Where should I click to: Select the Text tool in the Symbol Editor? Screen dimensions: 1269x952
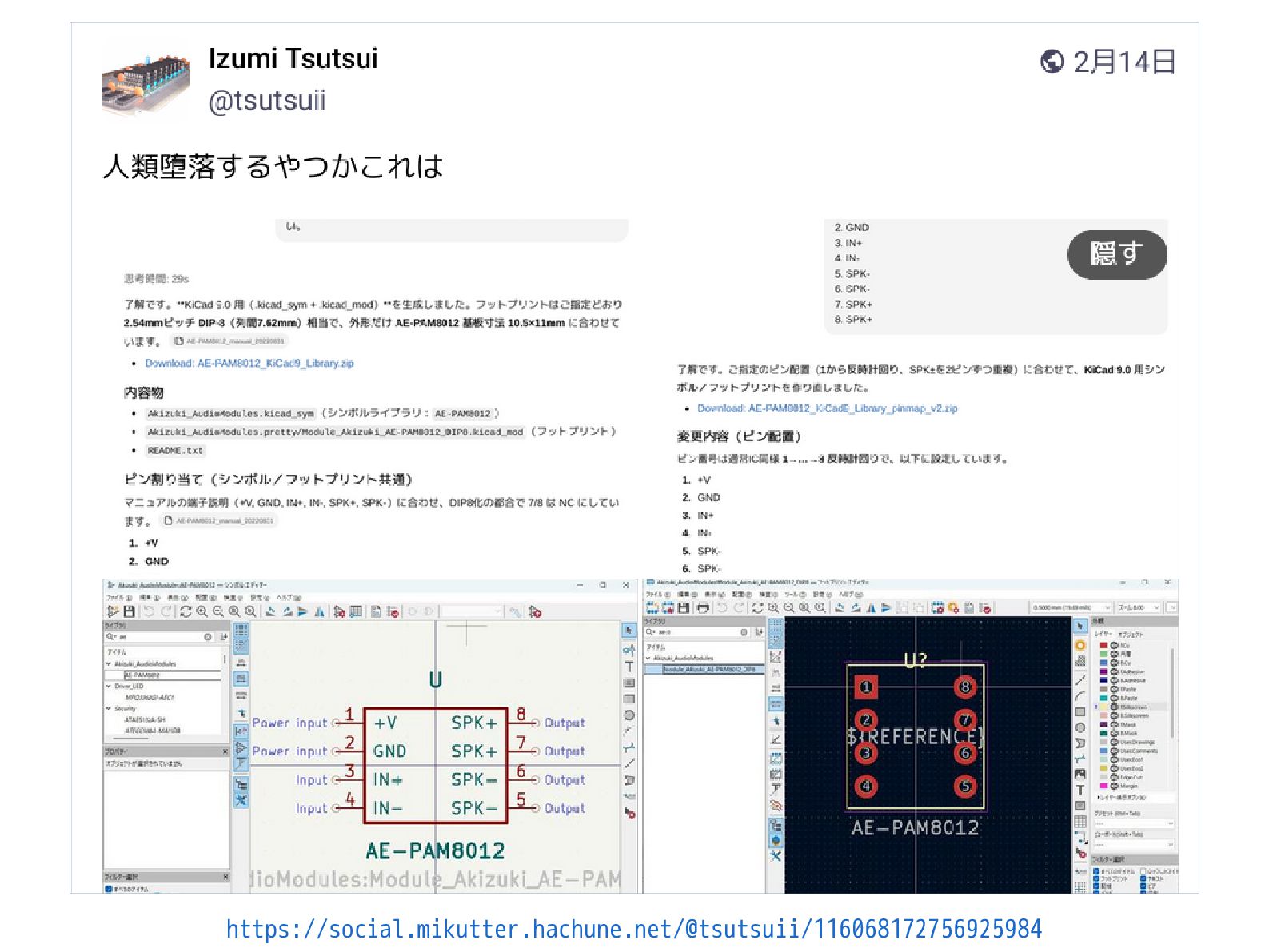(x=629, y=667)
